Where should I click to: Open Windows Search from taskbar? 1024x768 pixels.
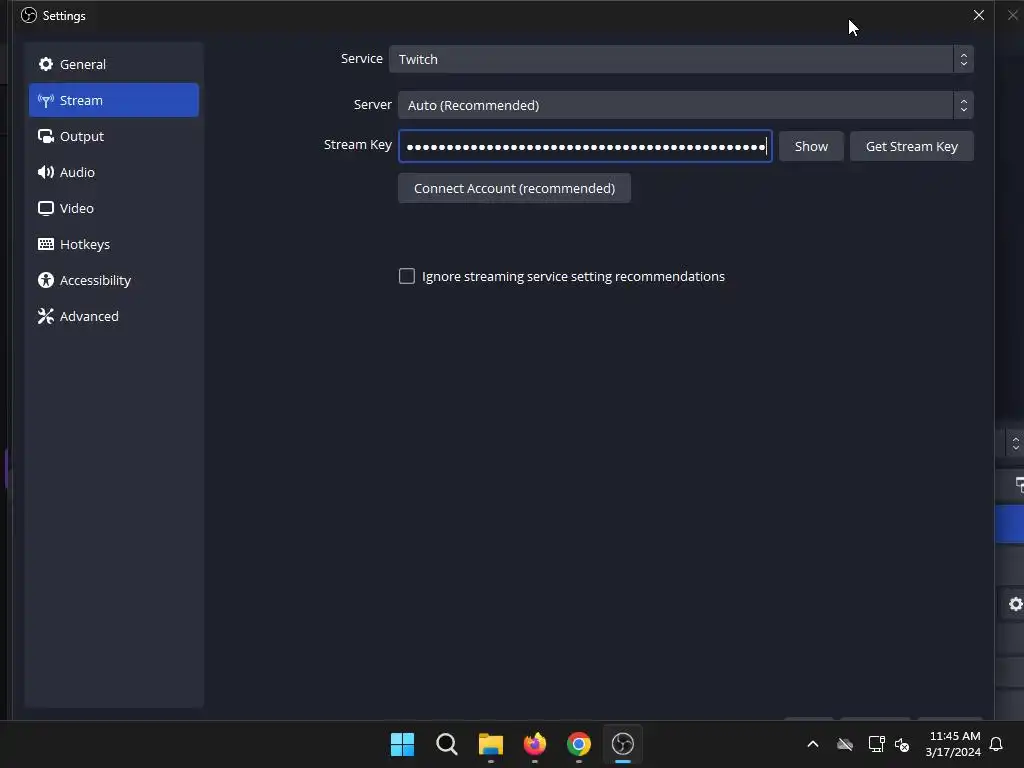[x=447, y=744]
